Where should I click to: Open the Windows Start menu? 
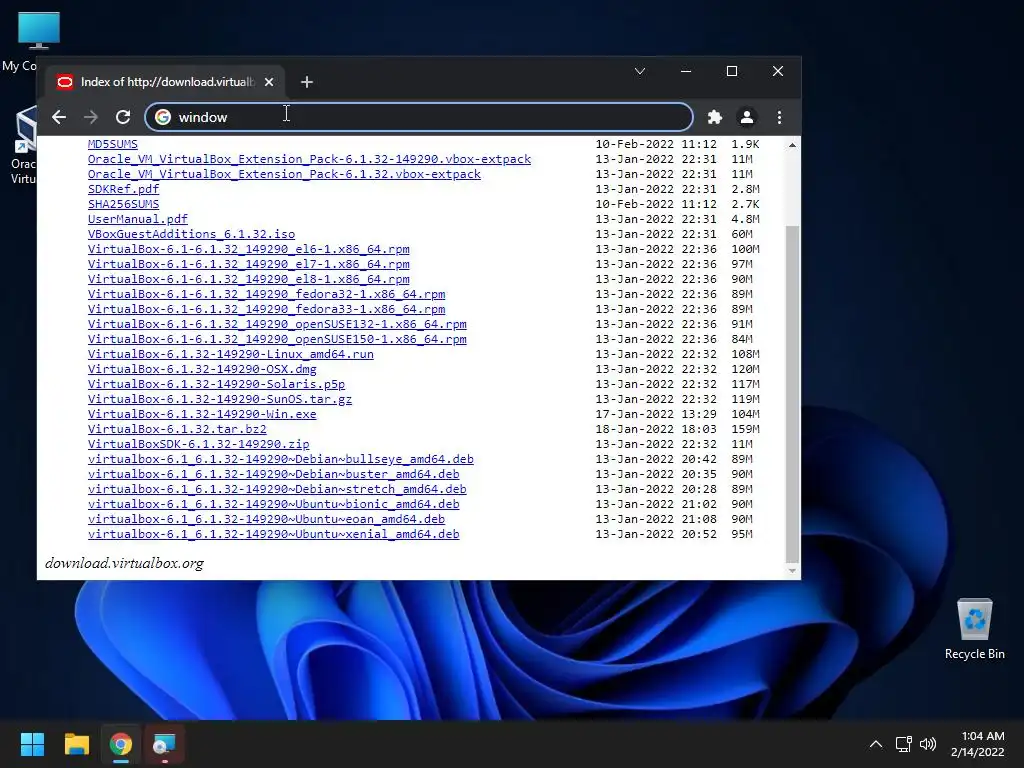coord(32,744)
